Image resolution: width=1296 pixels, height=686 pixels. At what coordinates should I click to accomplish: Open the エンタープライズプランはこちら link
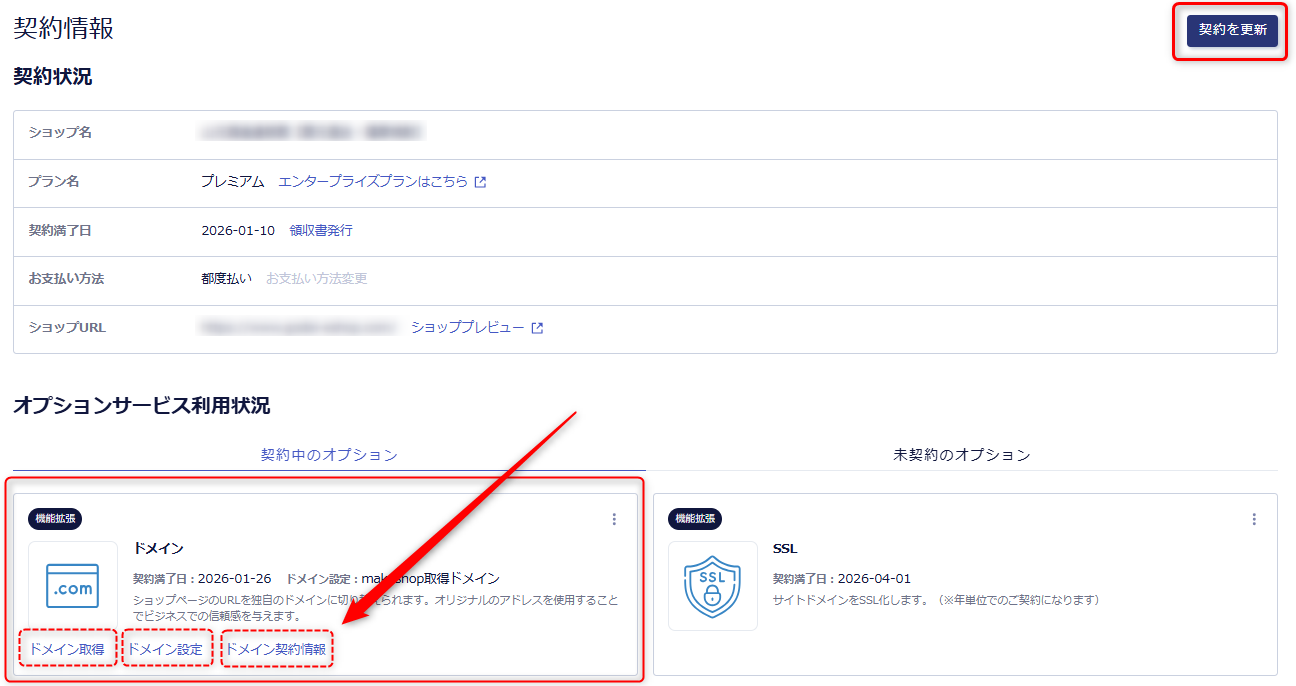click(x=372, y=182)
